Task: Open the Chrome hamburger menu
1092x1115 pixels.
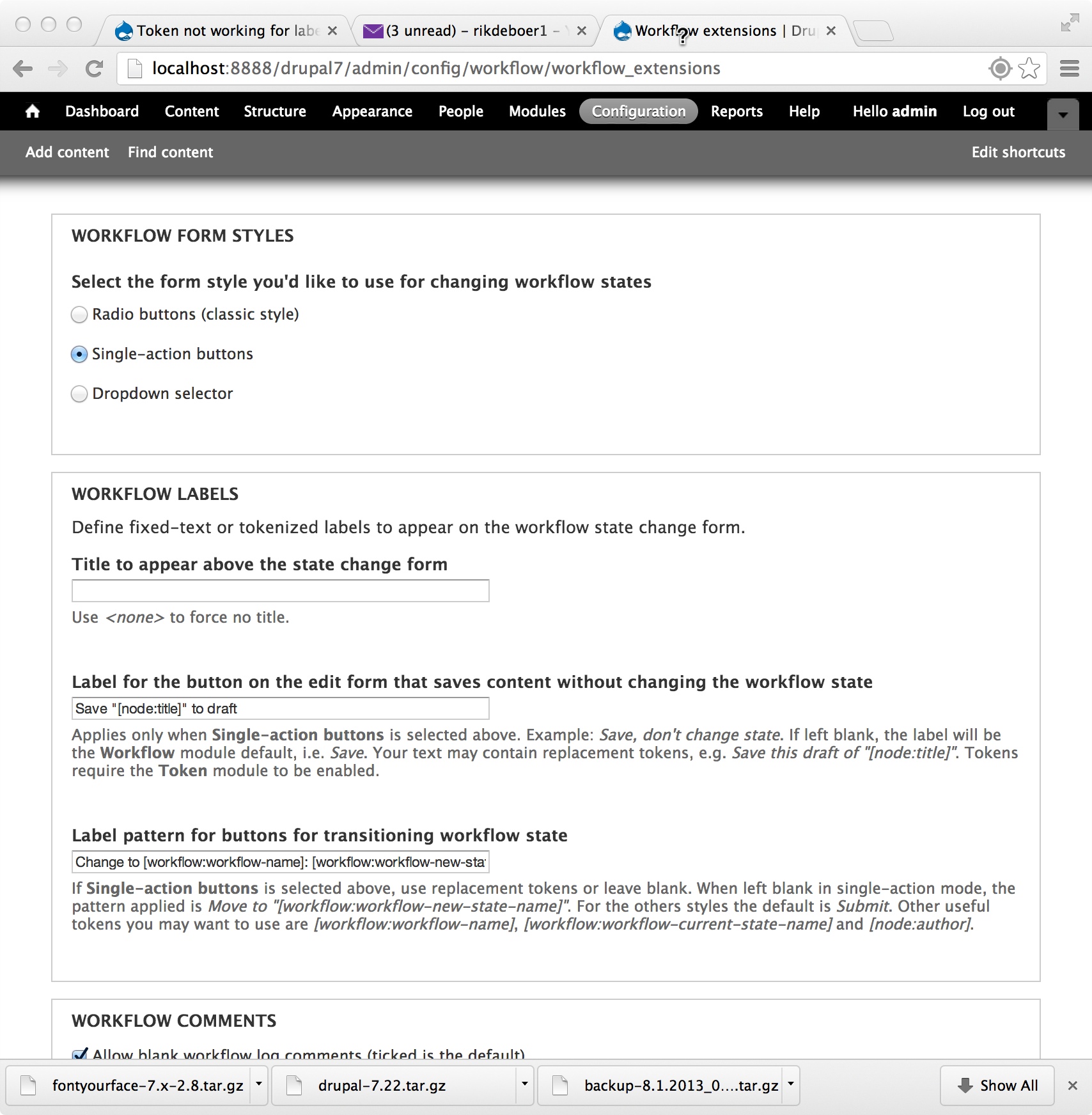Action: point(1070,68)
